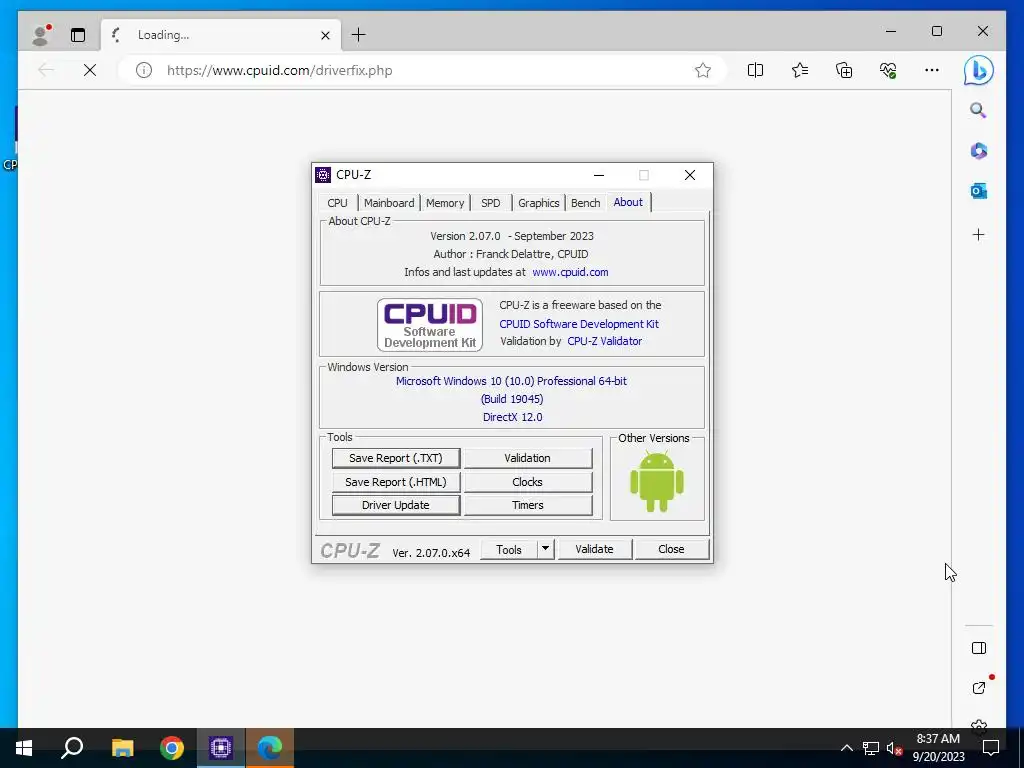Switch to the Mainboard tab
Image resolution: width=1024 pixels, height=768 pixels.
389,203
